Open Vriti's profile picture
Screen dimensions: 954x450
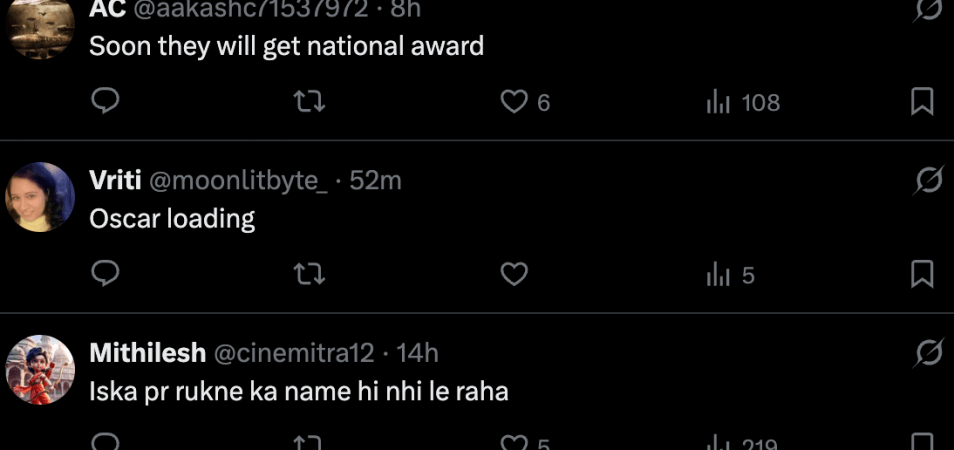point(41,197)
